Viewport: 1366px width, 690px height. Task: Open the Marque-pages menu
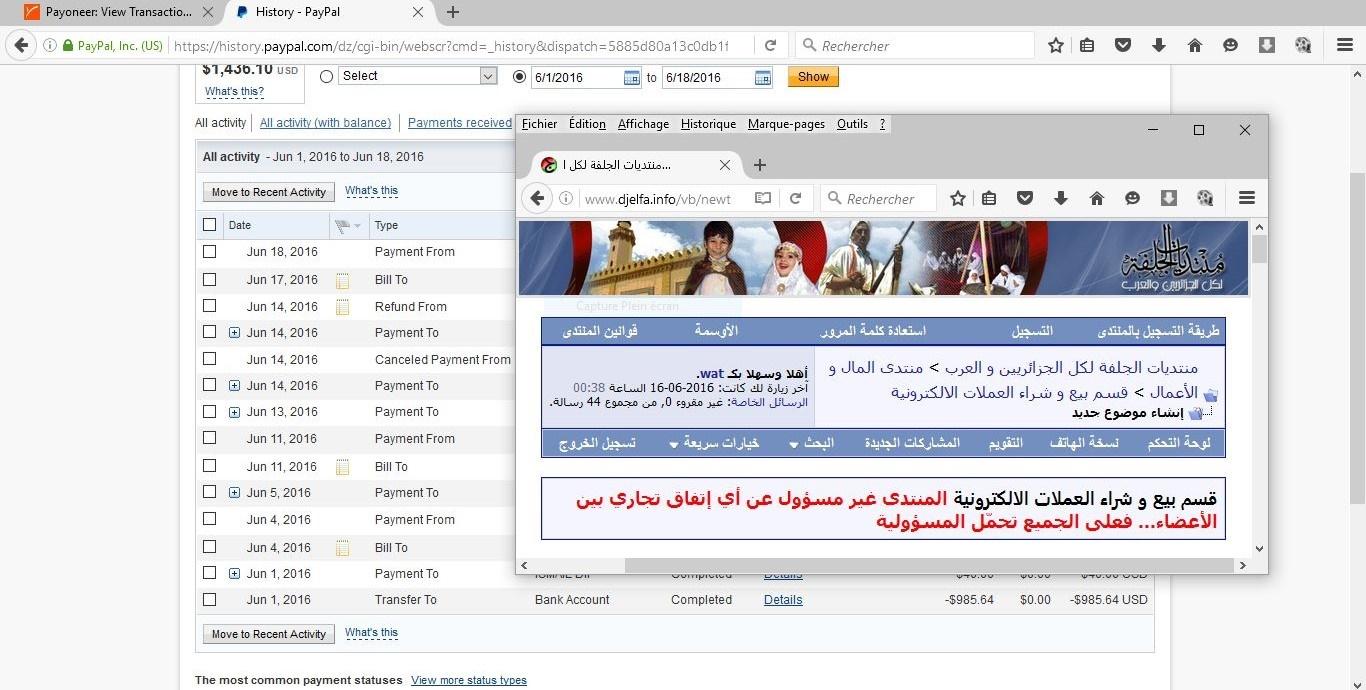click(x=786, y=124)
